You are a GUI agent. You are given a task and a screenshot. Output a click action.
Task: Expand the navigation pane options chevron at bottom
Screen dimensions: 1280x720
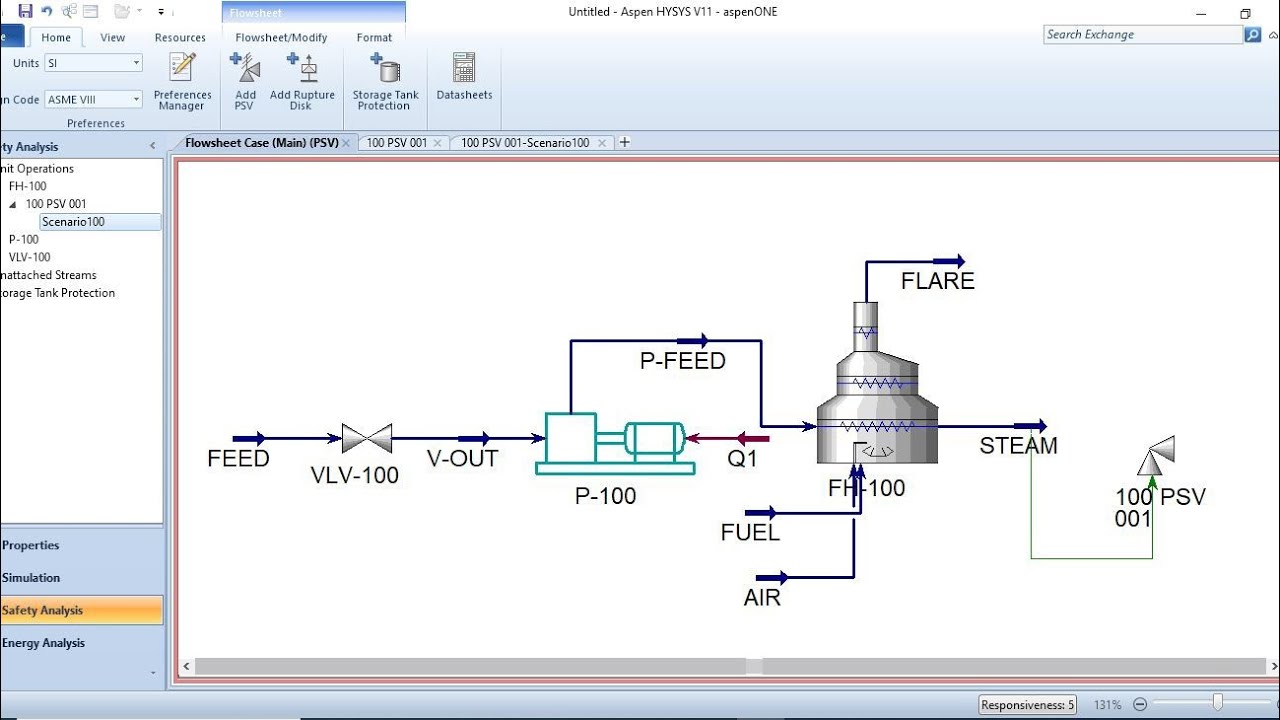click(x=153, y=672)
